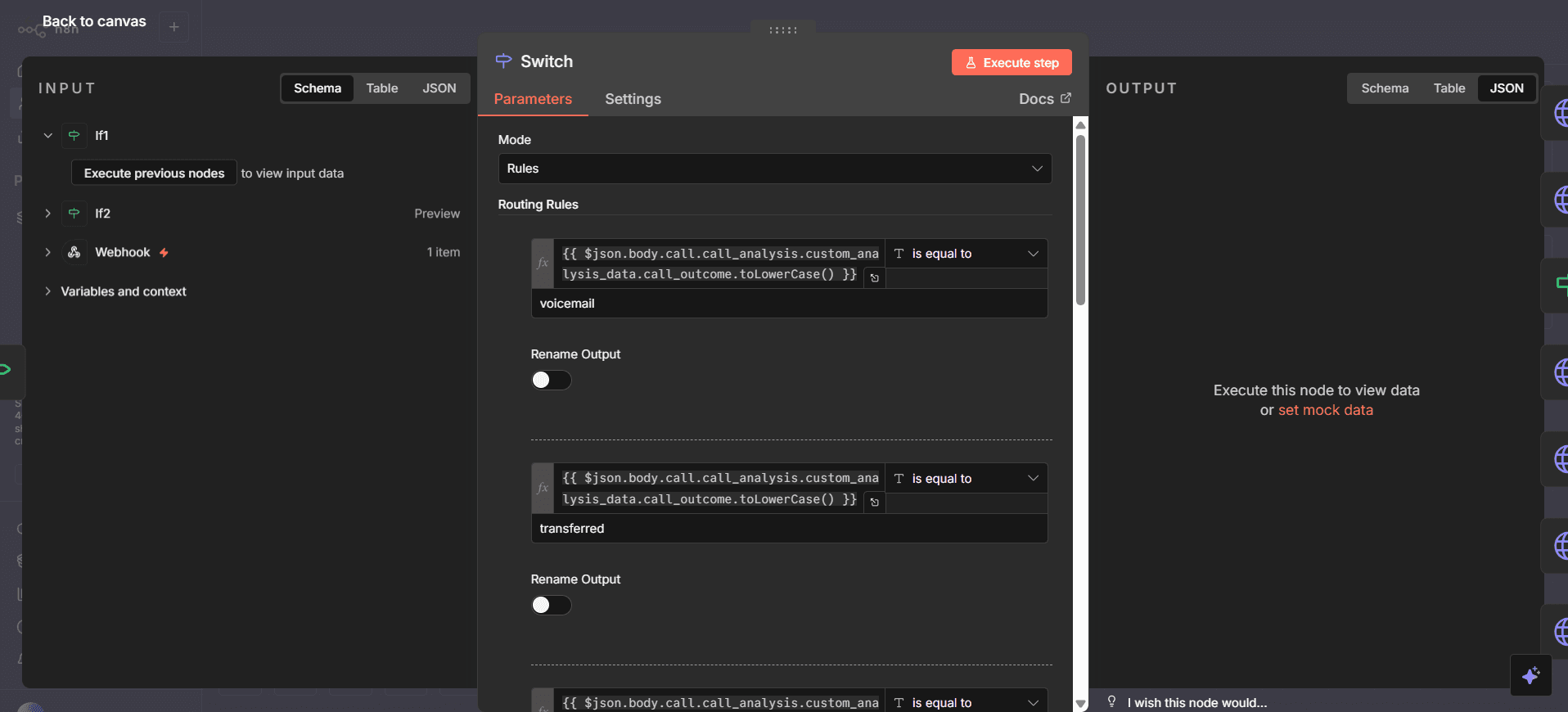The height and width of the screenshot is (712, 1568).
Task: Open 'is equal to' dropdown for transferred rule
Action: tap(966, 479)
